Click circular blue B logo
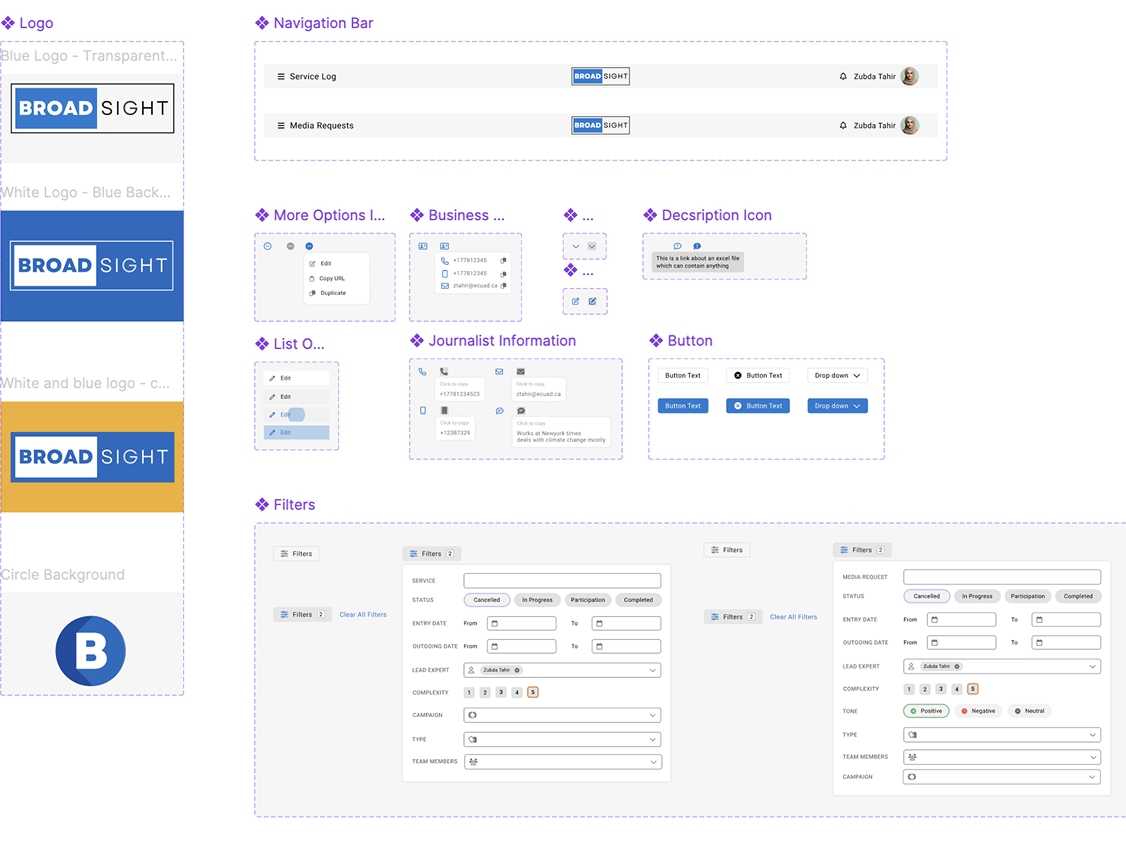Screen dimensions: 1126x843 click(x=90, y=651)
